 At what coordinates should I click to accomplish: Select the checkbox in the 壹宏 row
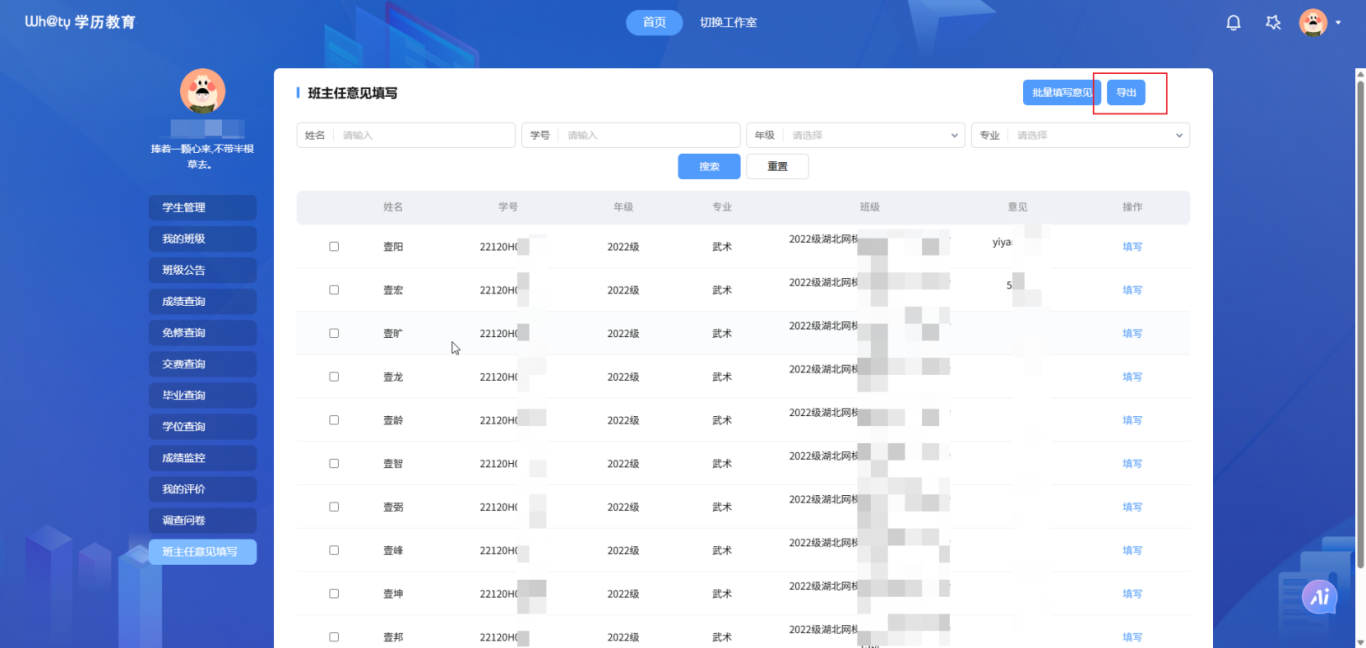coord(334,290)
